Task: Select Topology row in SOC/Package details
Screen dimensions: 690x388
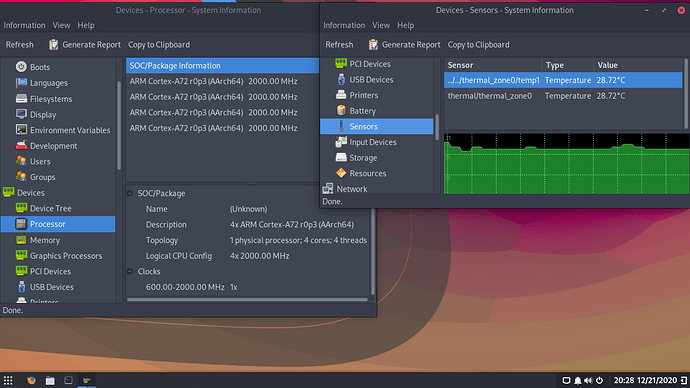Action: [x=249, y=240]
